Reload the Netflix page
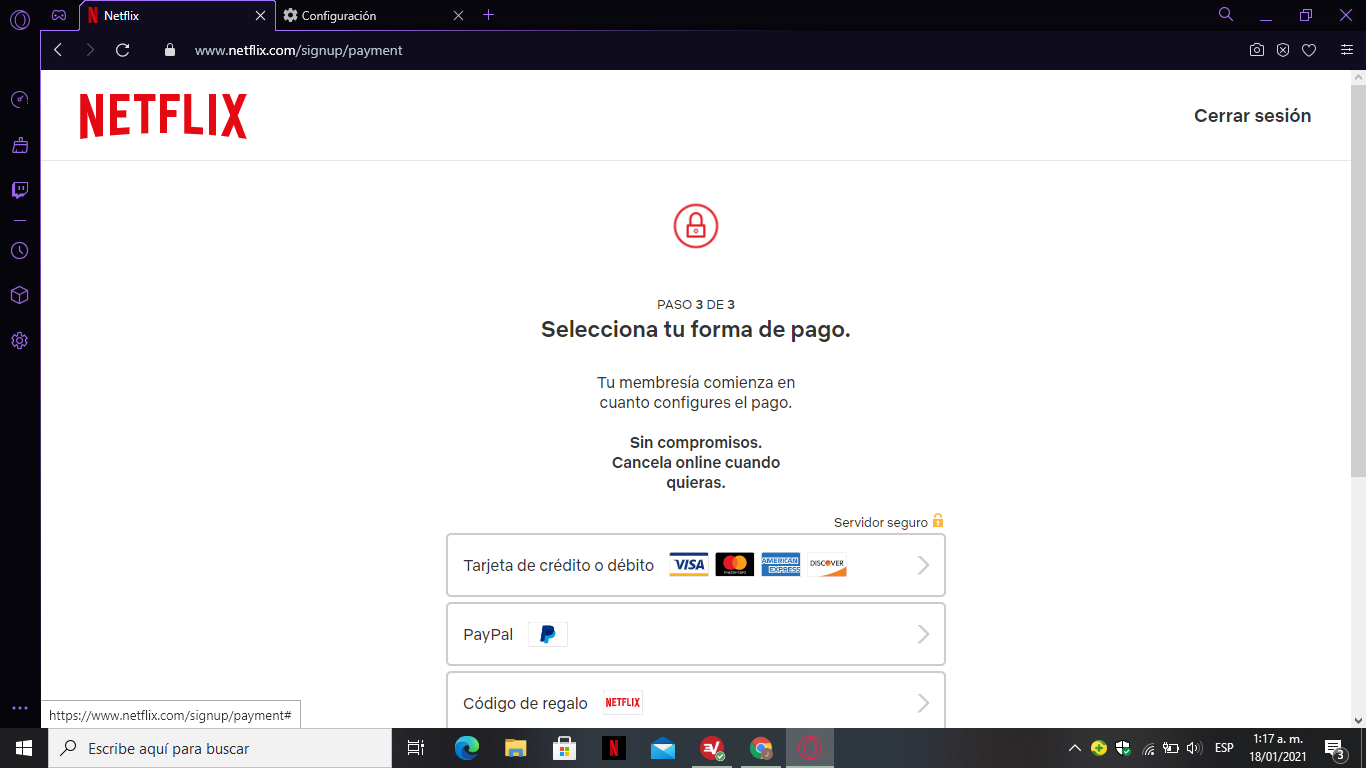This screenshot has width=1366, height=768. pos(123,50)
